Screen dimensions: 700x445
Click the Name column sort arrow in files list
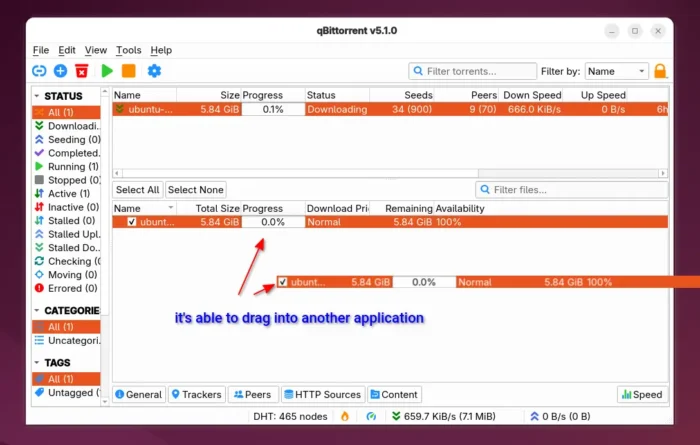[171, 208]
